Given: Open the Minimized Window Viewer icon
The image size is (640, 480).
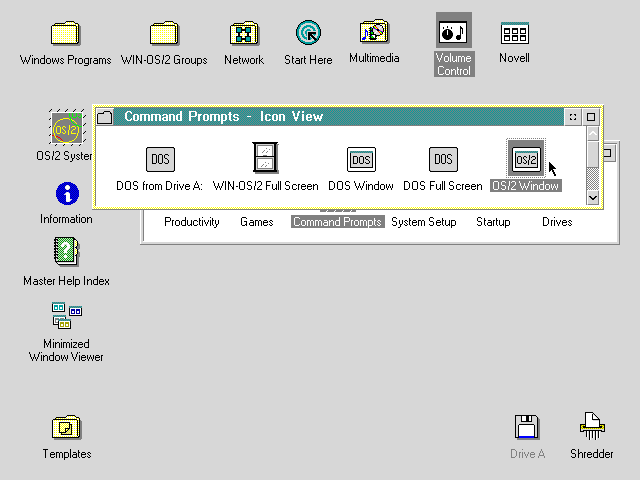Looking at the screenshot, I should point(67,316).
